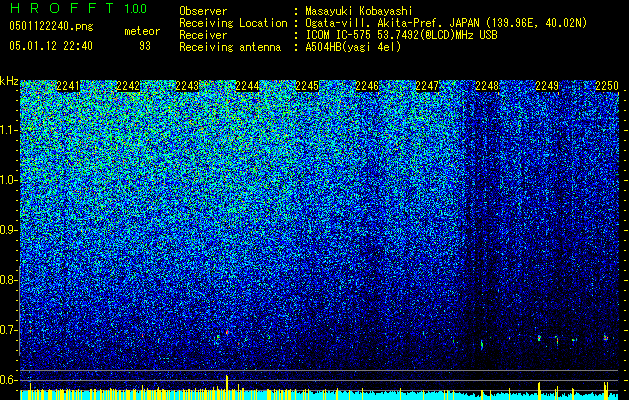Select the timestamp 05.01.12 22:40

[51, 46]
